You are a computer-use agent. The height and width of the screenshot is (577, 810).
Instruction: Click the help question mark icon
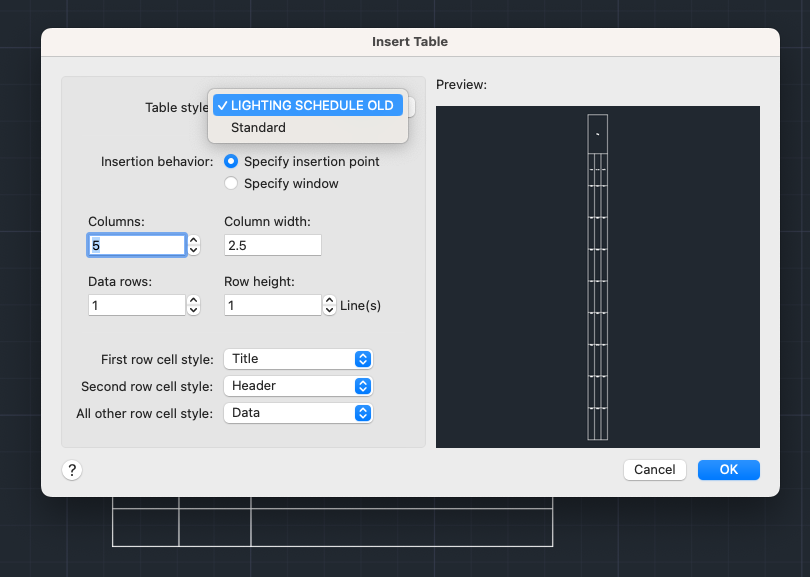pyautogui.click(x=71, y=469)
